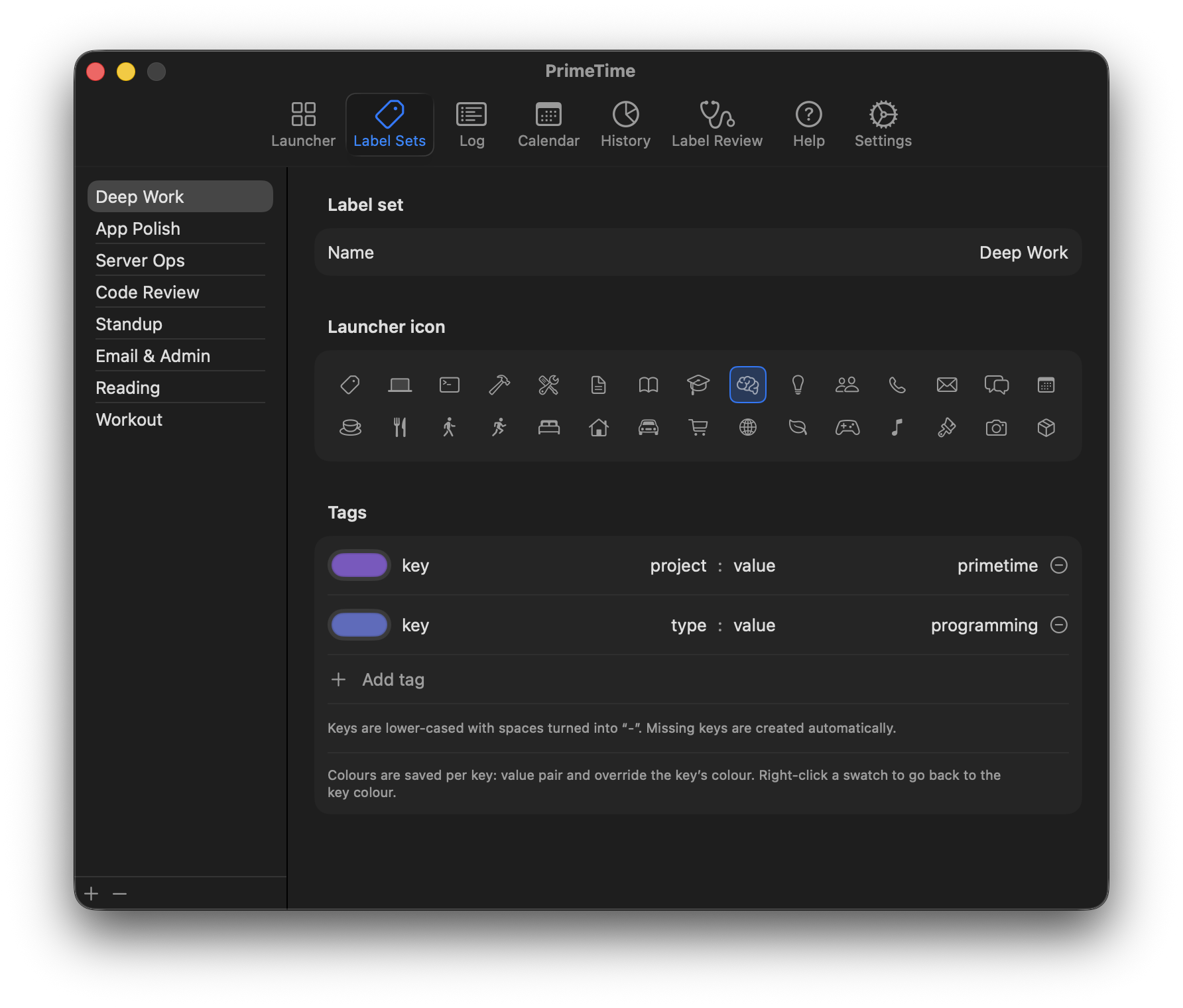This screenshot has height=1008, width=1183.
Task: Delete the selected label set with minus
Action: pyautogui.click(x=119, y=893)
